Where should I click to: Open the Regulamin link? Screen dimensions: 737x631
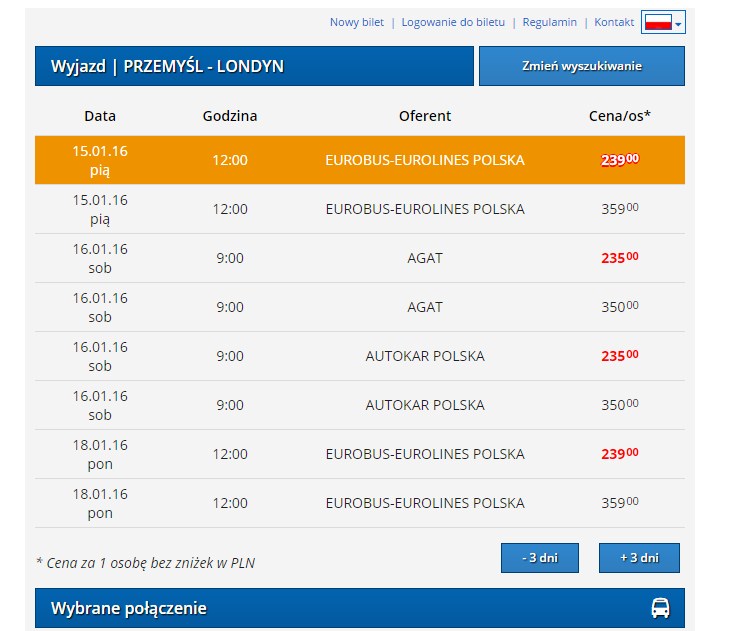coord(549,22)
